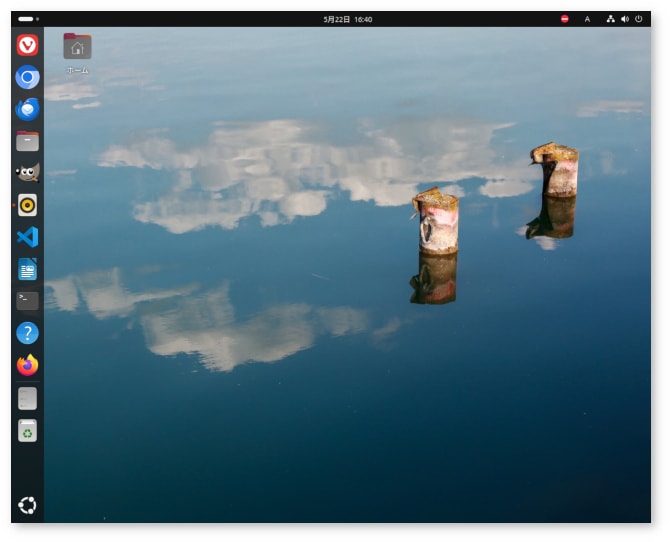Open the Trash in the dock
670x542 pixels.
[27, 431]
